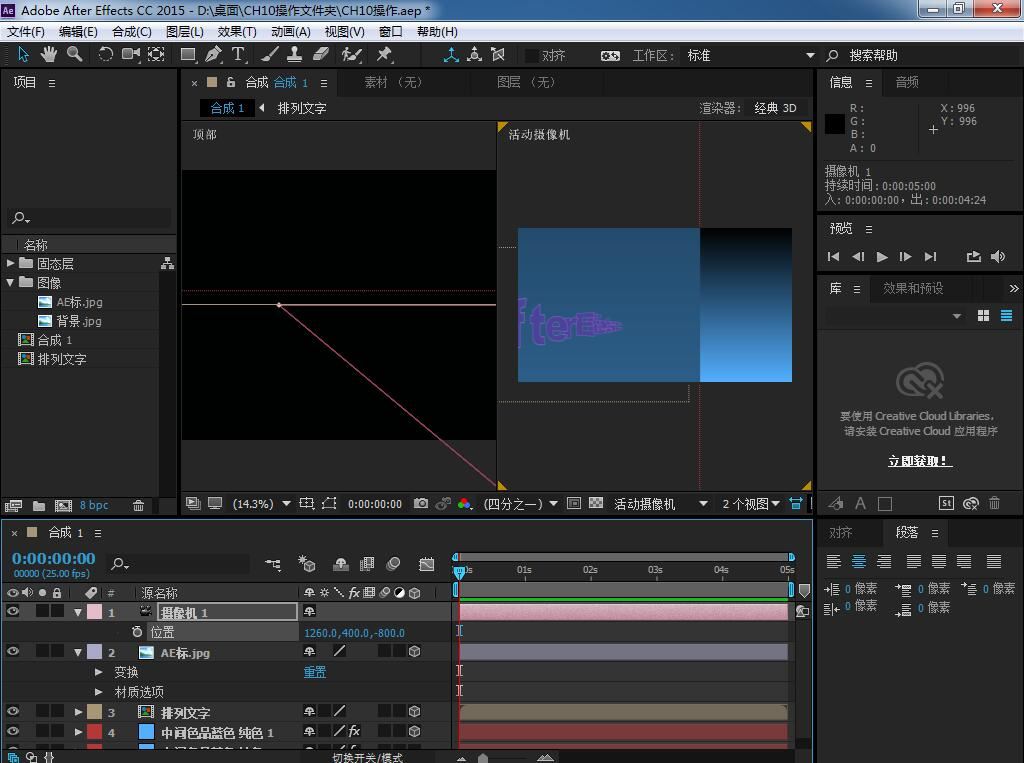This screenshot has width=1024, height=763.
Task: Select the Roto Brush tool
Action: tap(351, 54)
